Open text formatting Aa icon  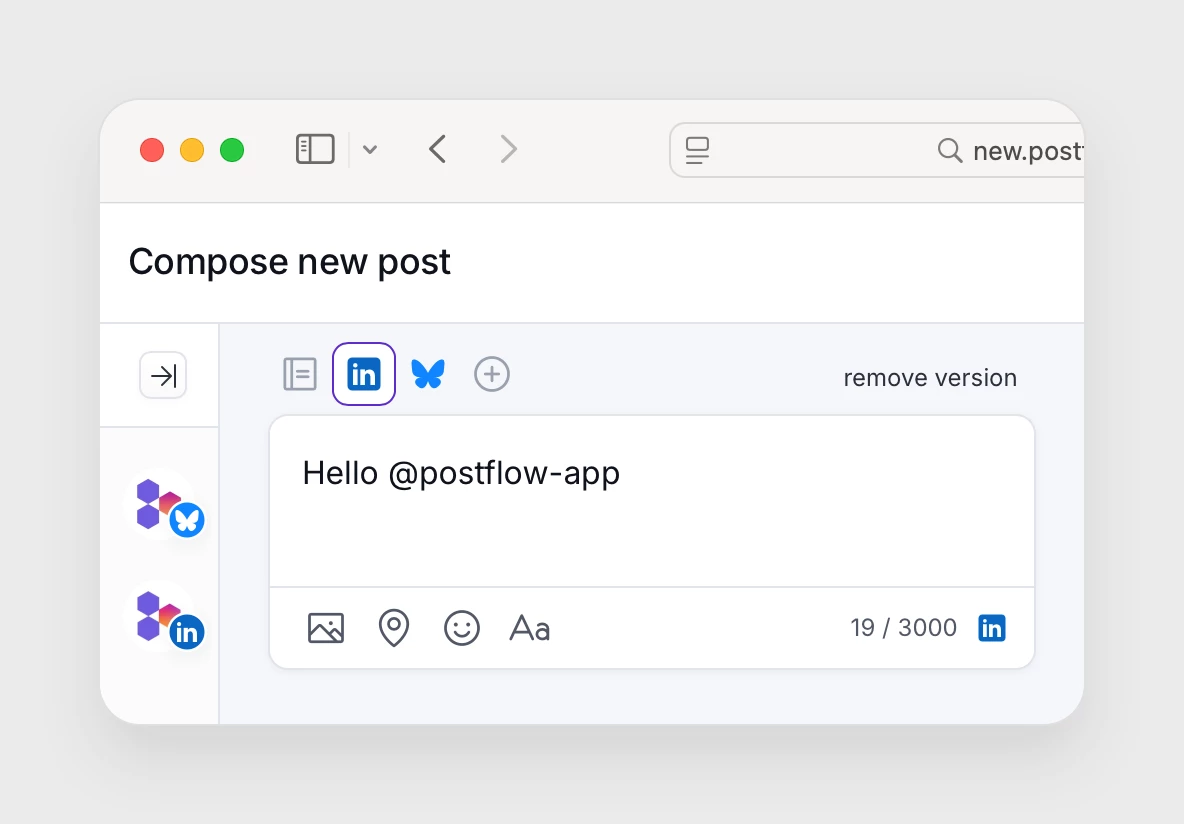pos(530,628)
